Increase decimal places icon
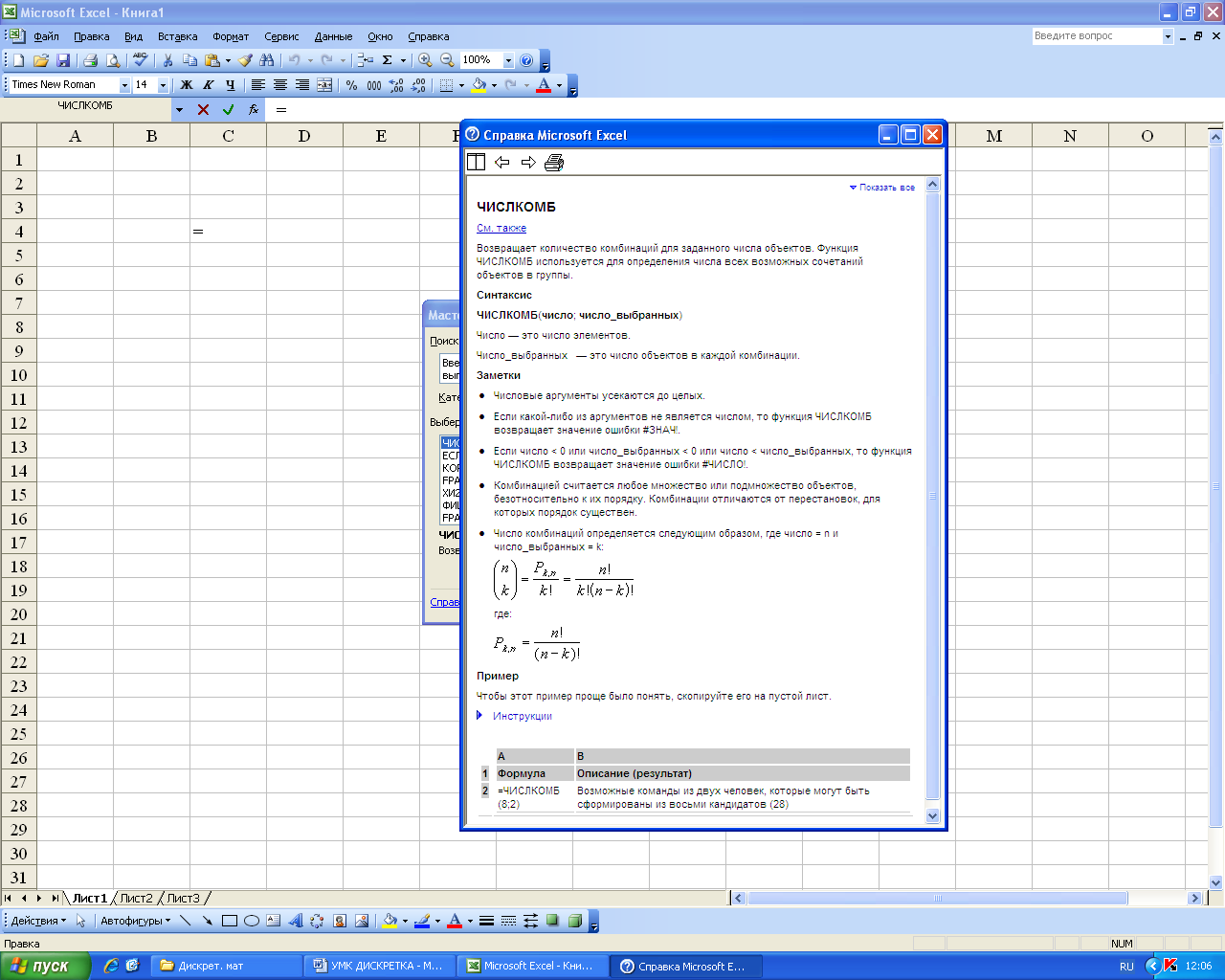The width and height of the screenshot is (1225, 980). (x=396, y=85)
